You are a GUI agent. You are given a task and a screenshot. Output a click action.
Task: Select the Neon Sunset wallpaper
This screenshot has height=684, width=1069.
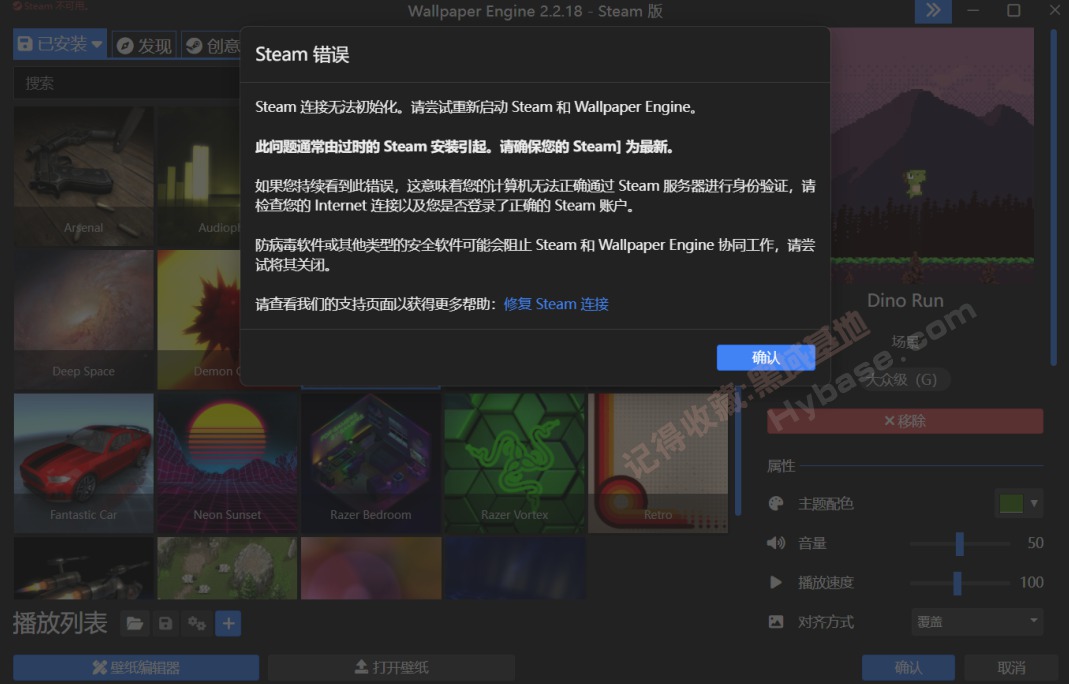point(227,463)
